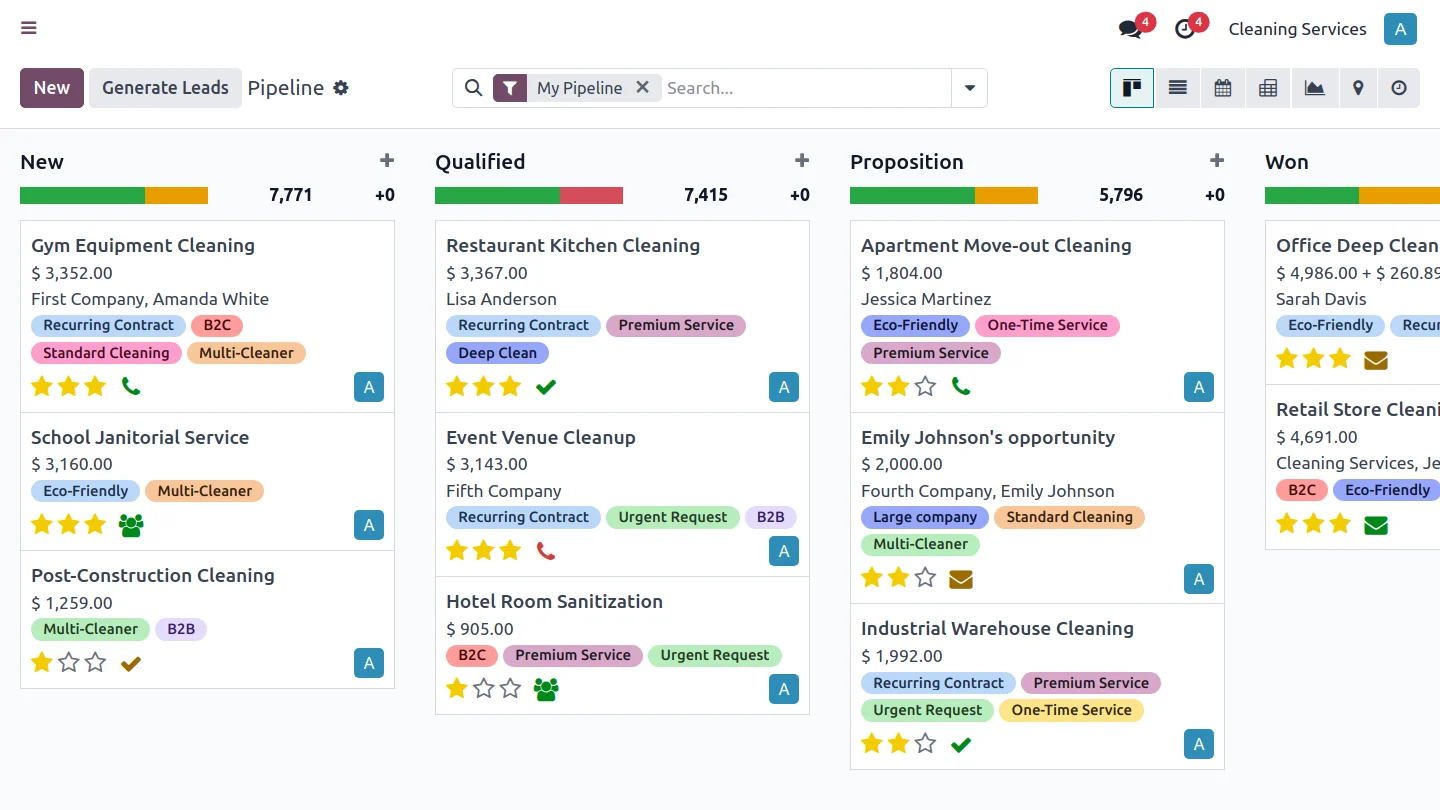Open the main menu hamburger icon
Viewport: 1440px width, 810px height.
[29, 28]
